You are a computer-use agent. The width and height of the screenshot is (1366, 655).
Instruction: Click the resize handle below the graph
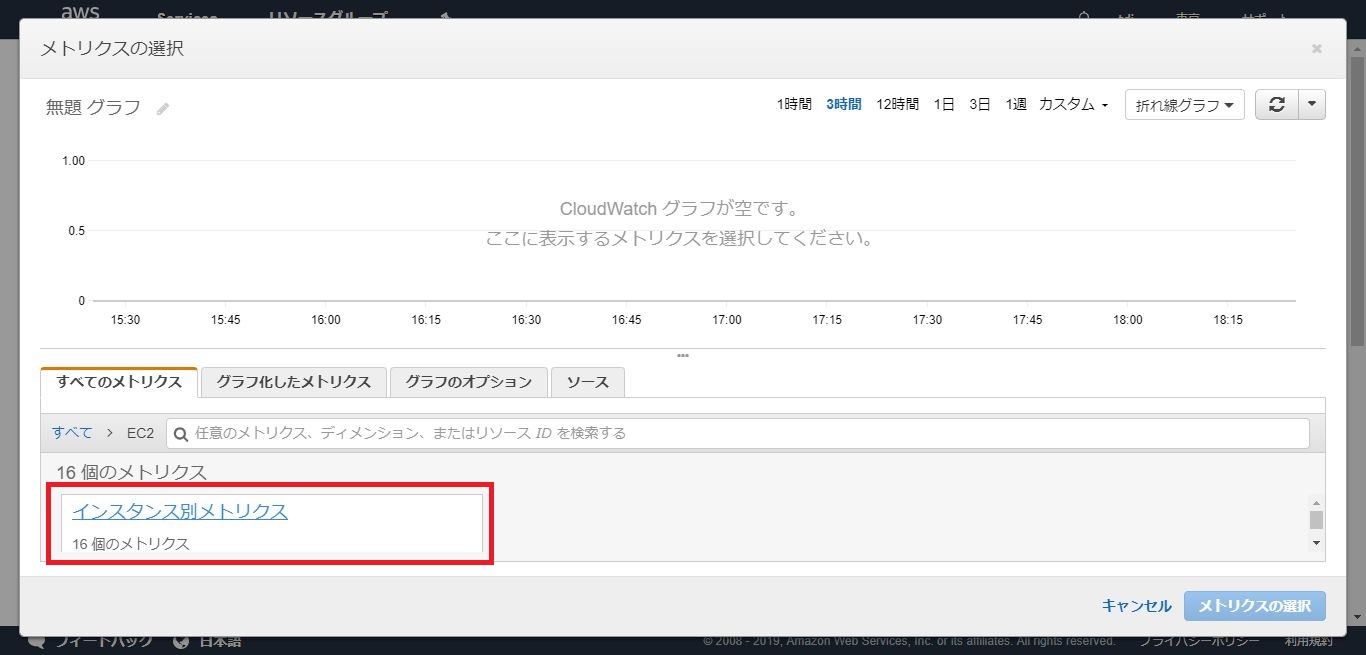pyautogui.click(x=683, y=355)
